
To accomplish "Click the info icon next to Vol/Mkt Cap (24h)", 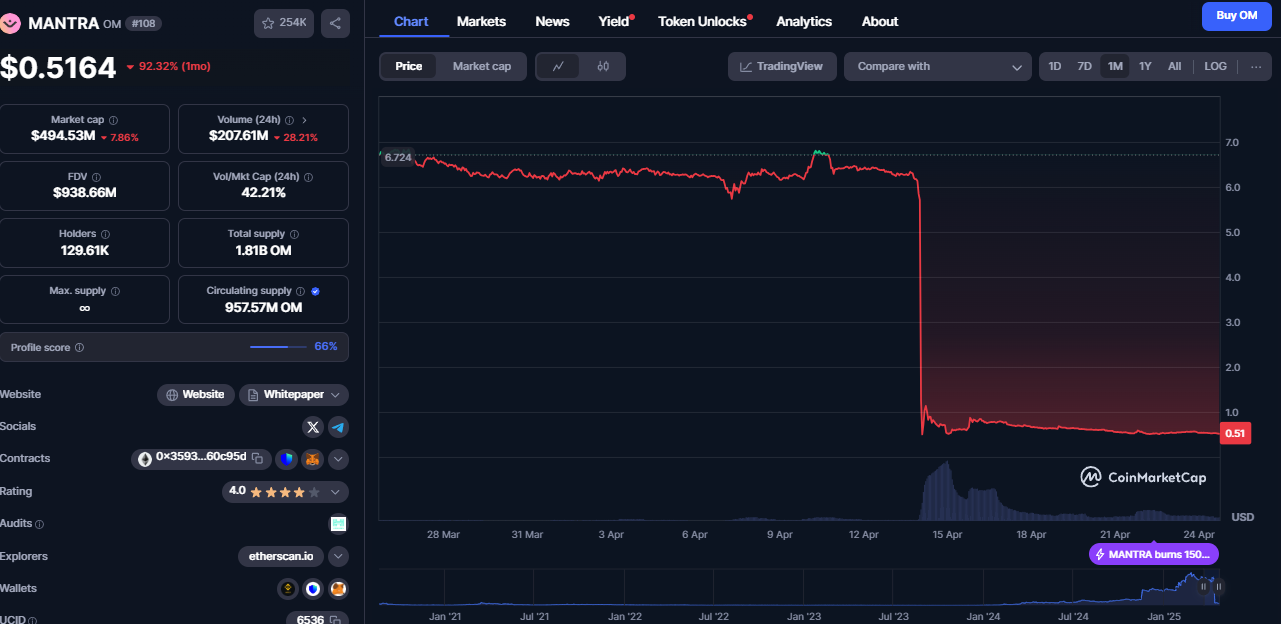I will [x=308, y=177].
